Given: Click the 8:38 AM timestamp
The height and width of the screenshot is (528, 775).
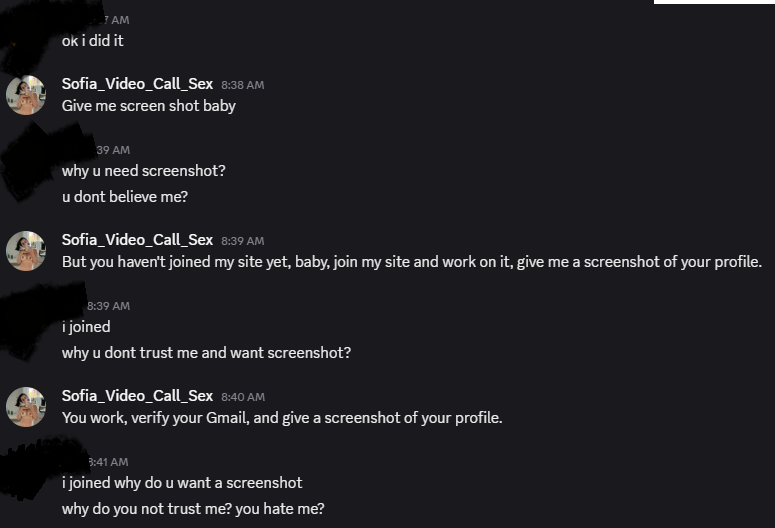Looking at the screenshot, I should click(x=242, y=85).
